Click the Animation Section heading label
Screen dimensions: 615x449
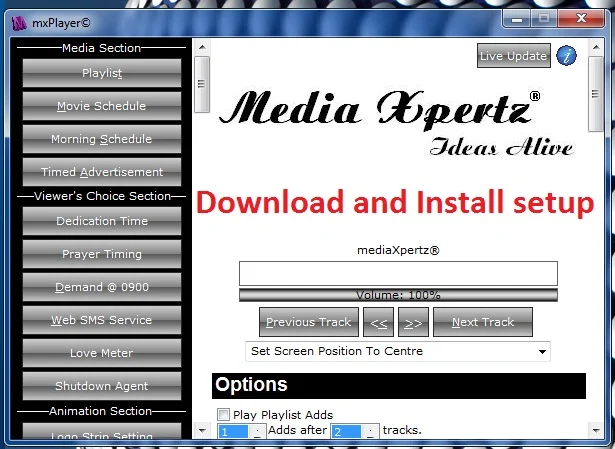tap(100, 411)
